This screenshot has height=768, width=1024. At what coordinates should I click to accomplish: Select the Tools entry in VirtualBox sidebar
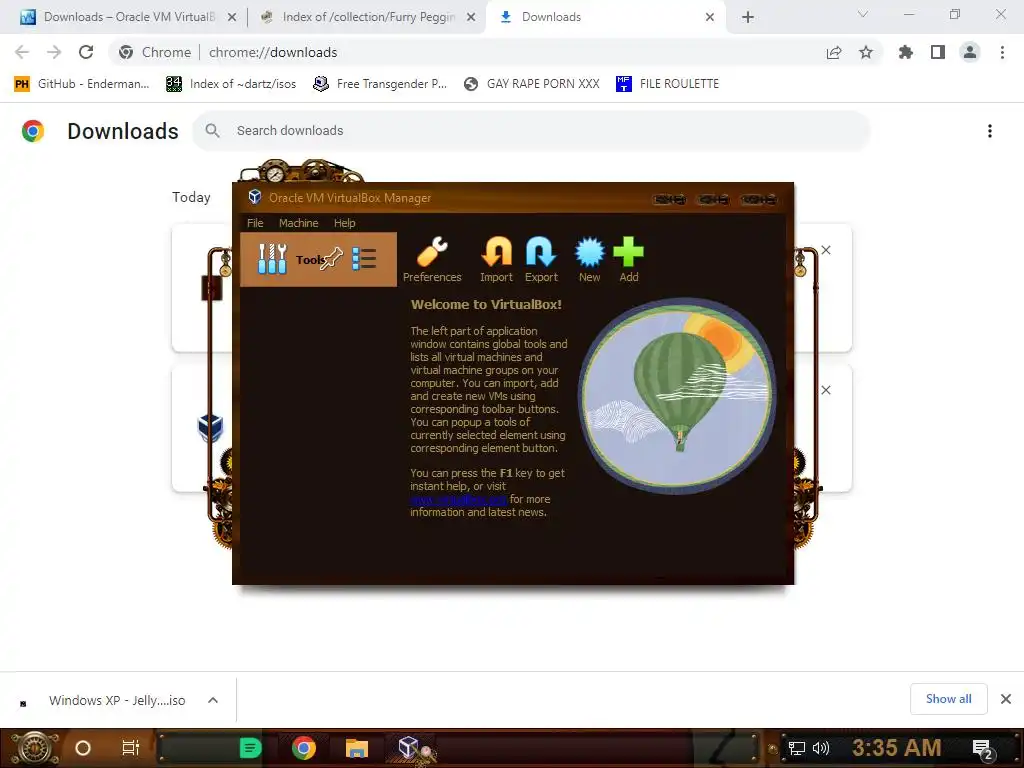click(318, 259)
